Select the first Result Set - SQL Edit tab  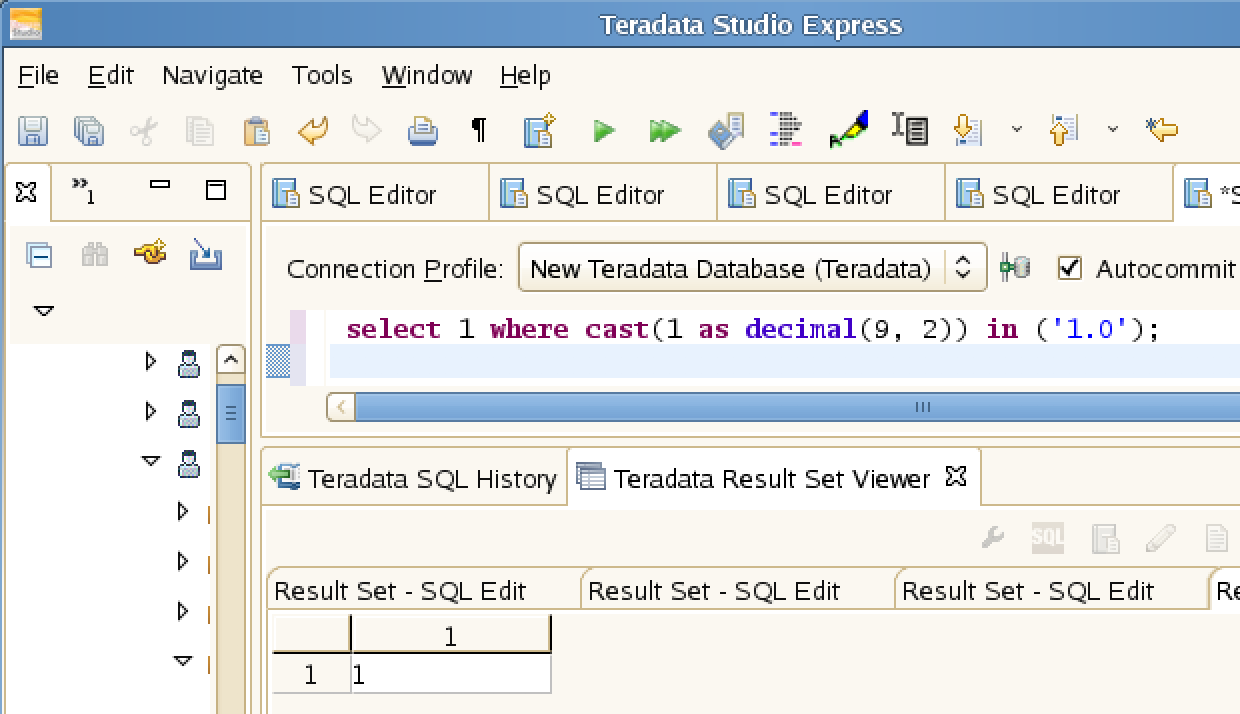pos(425,590)
